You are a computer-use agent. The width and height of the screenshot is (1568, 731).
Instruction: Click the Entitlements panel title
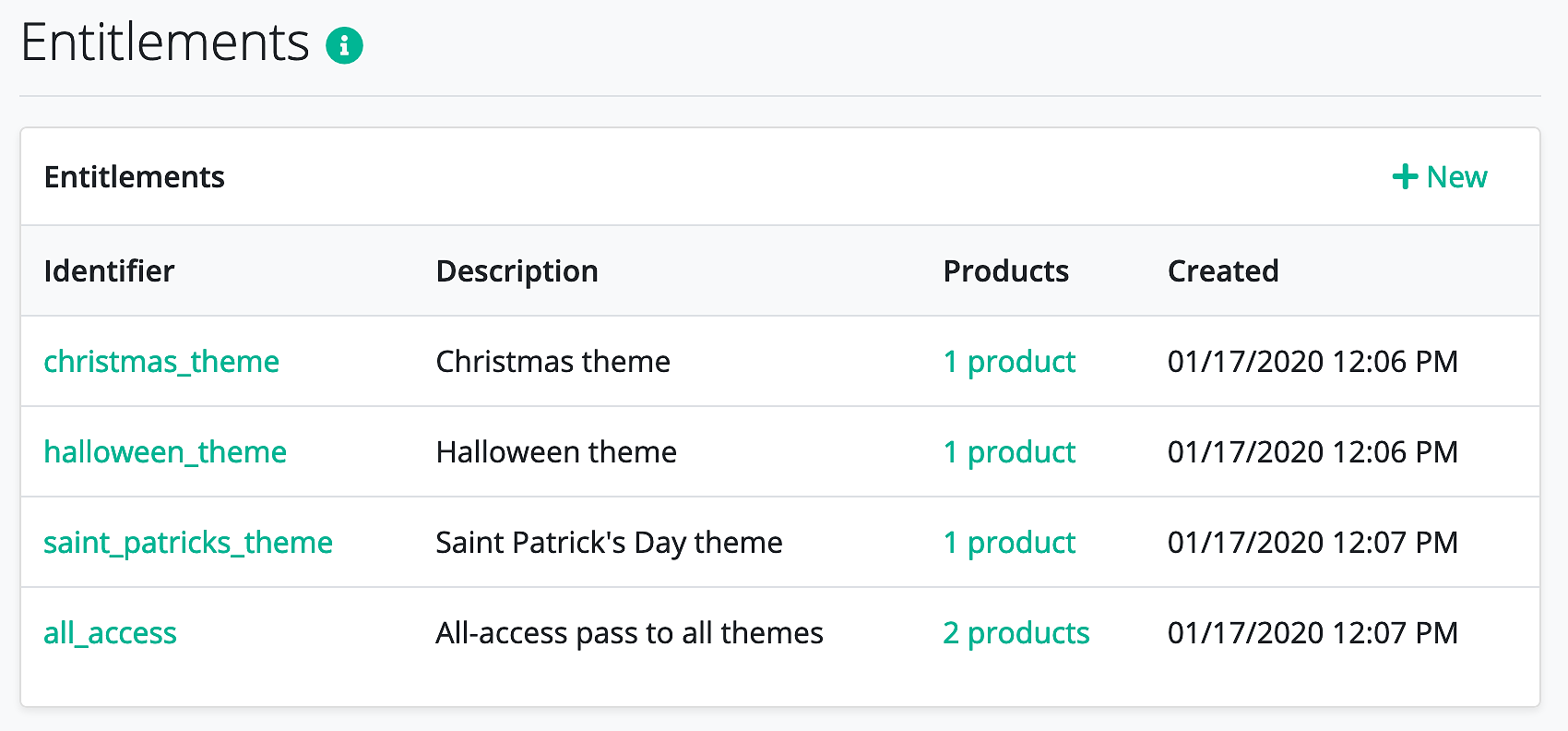135,176
